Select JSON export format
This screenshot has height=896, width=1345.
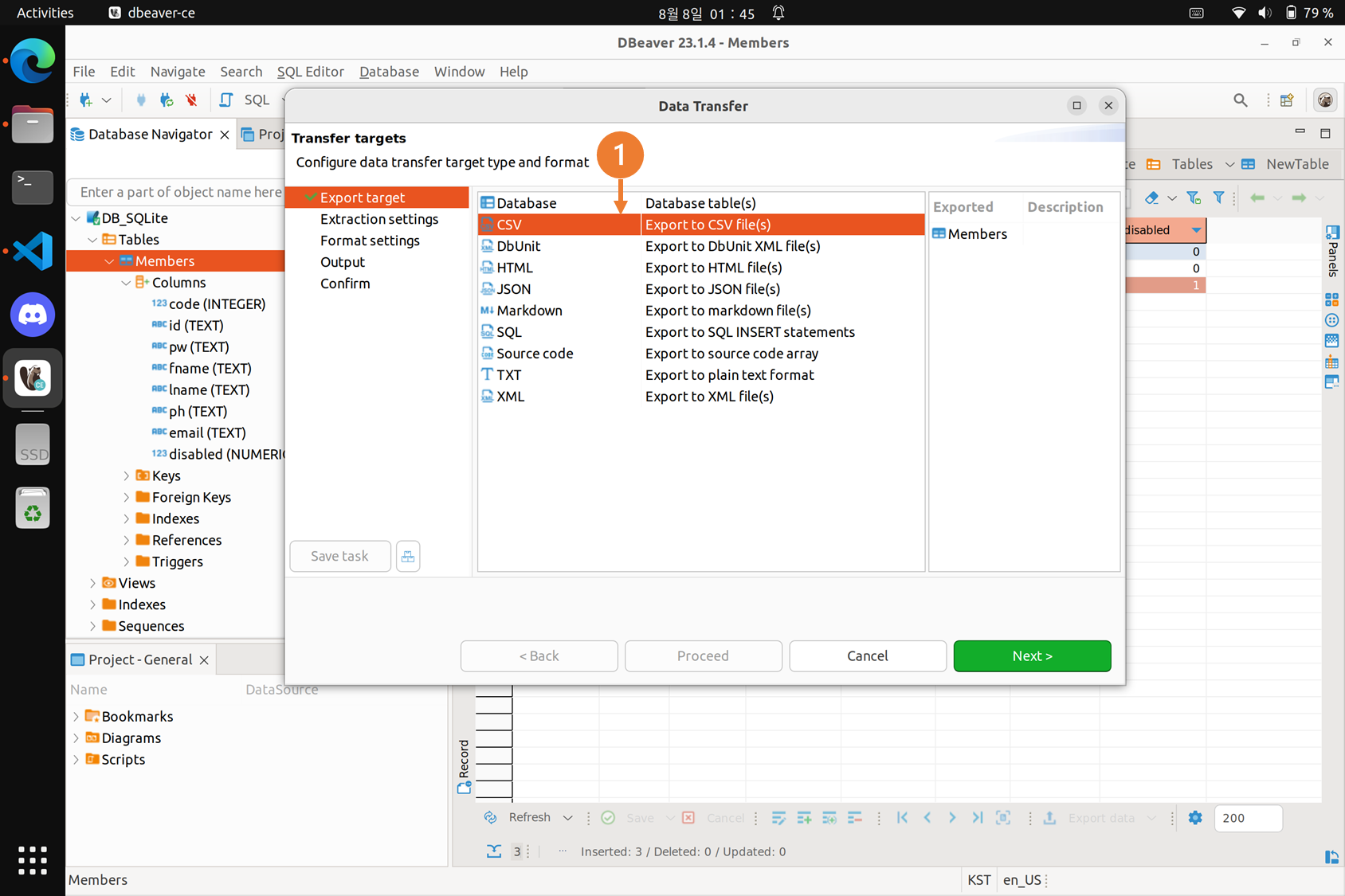tap(701, 289)
